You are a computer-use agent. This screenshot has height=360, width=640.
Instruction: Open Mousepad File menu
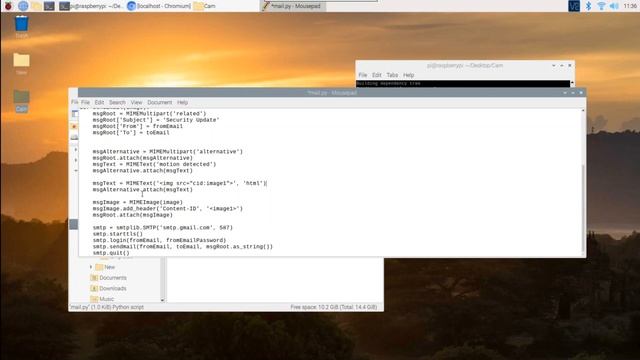coord(85,102)
